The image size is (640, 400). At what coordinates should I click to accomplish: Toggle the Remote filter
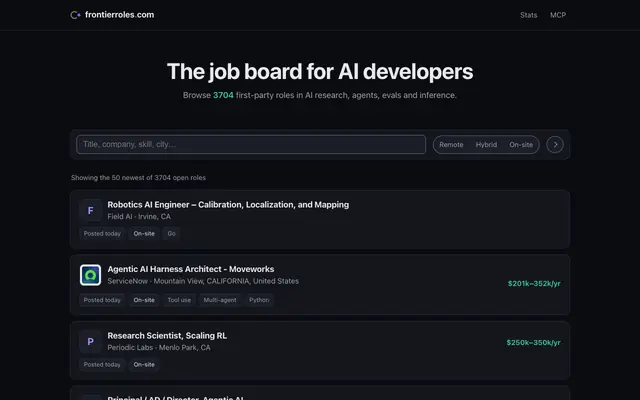pos(451,144)
